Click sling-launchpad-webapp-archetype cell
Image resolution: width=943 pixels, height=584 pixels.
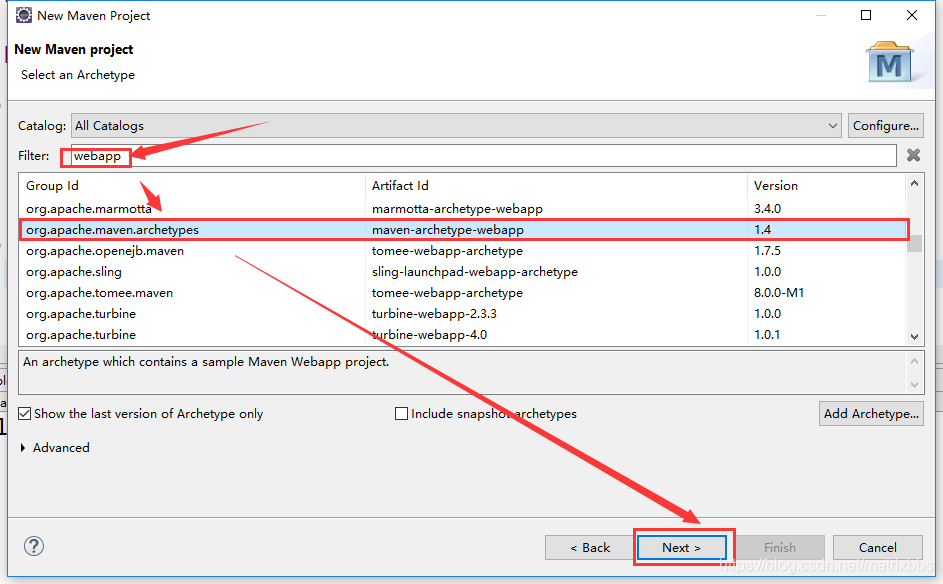point(475,272)
